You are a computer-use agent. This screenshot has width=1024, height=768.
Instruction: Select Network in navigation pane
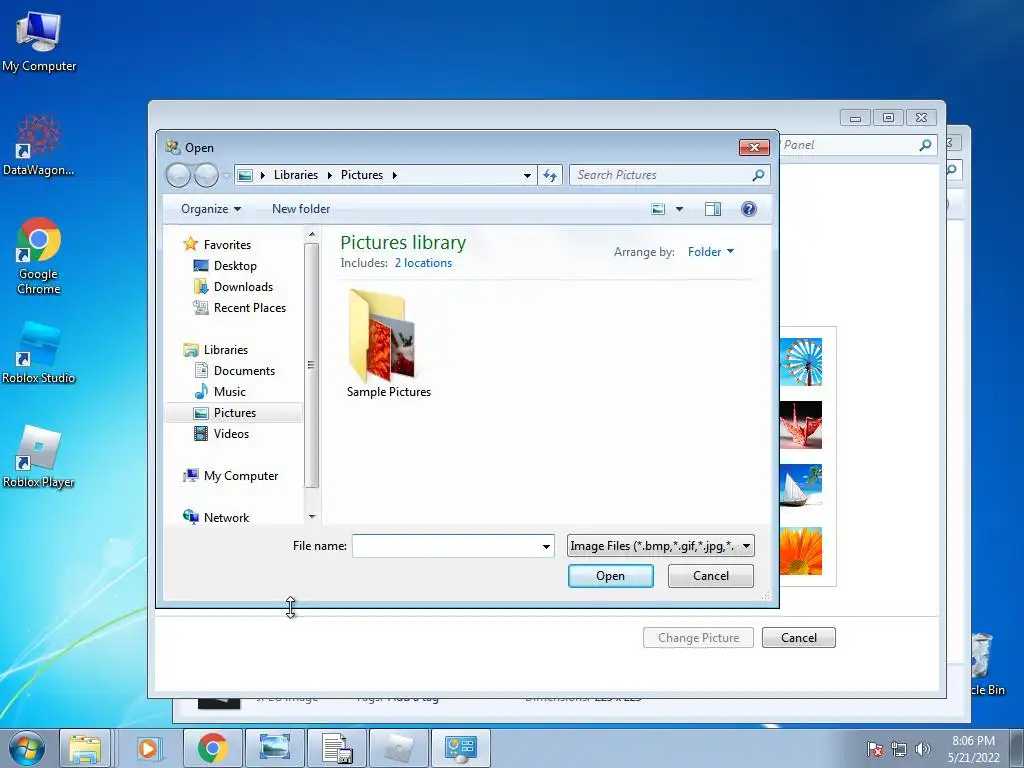pos(226,518)
